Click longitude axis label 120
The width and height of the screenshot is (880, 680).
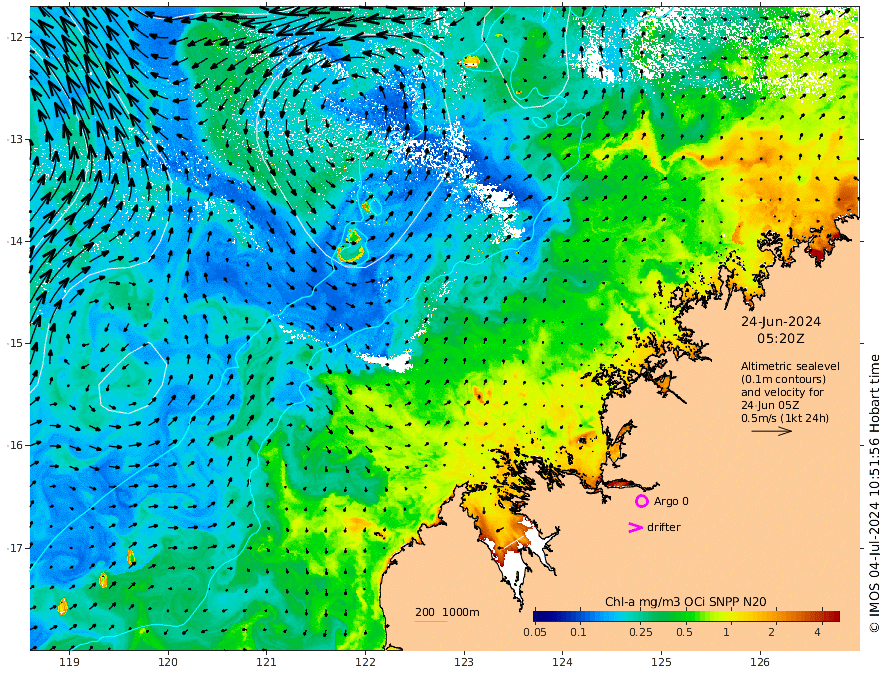pyautogui.click(x=168, y=662)
